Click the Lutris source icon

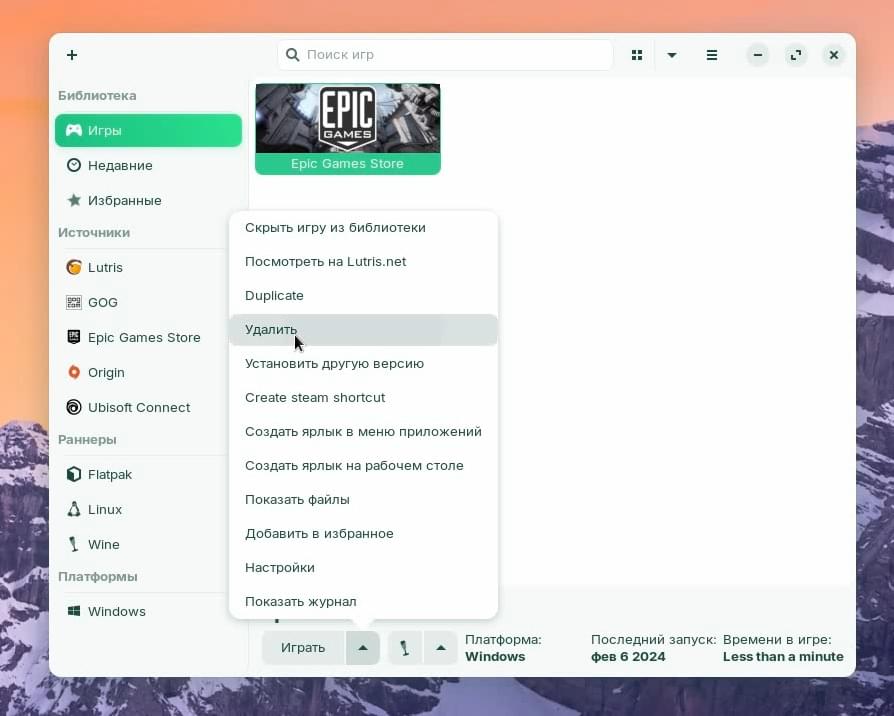point(74,267)
